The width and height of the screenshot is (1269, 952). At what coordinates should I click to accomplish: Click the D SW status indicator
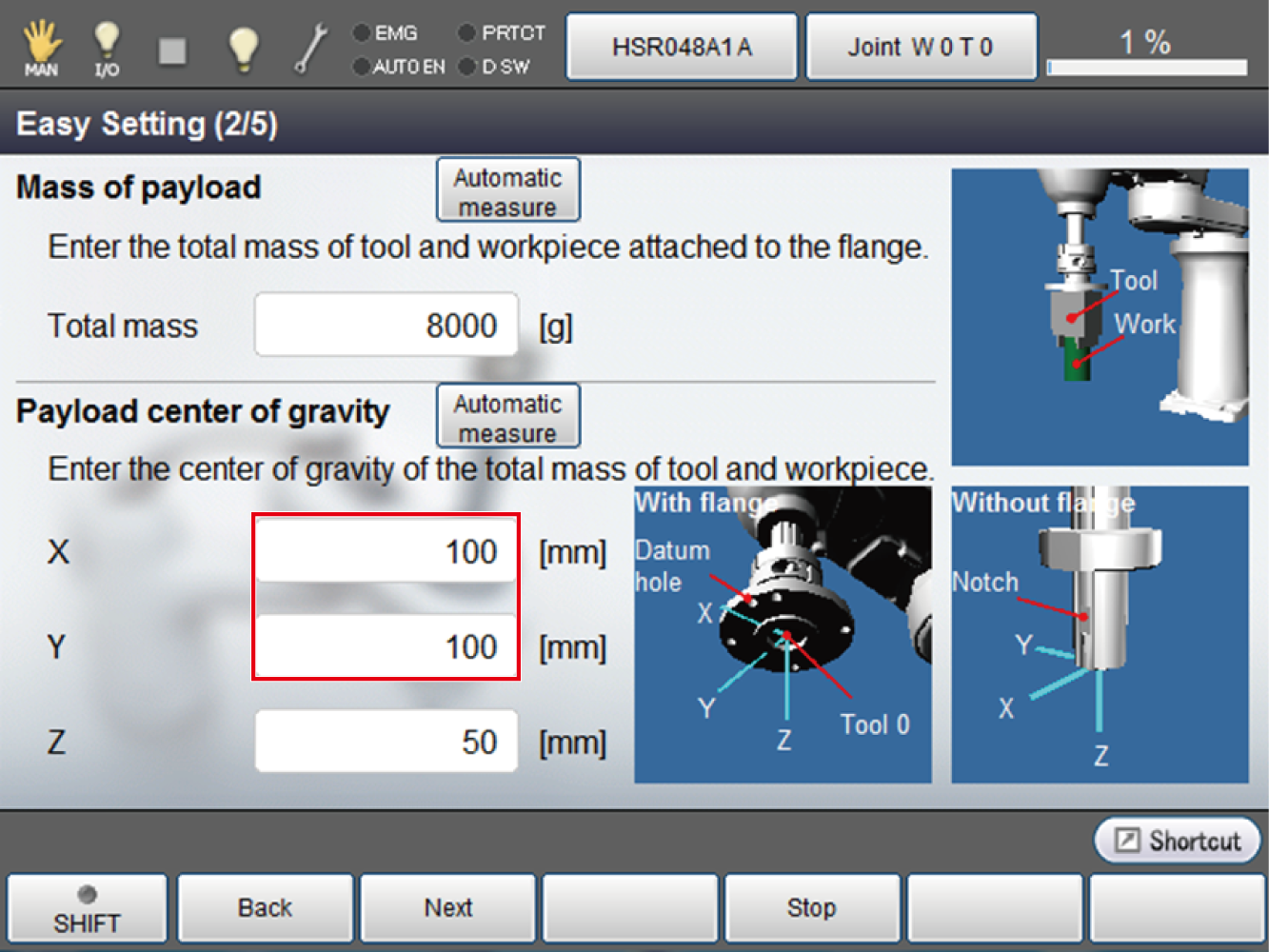(x=494, y=67)
